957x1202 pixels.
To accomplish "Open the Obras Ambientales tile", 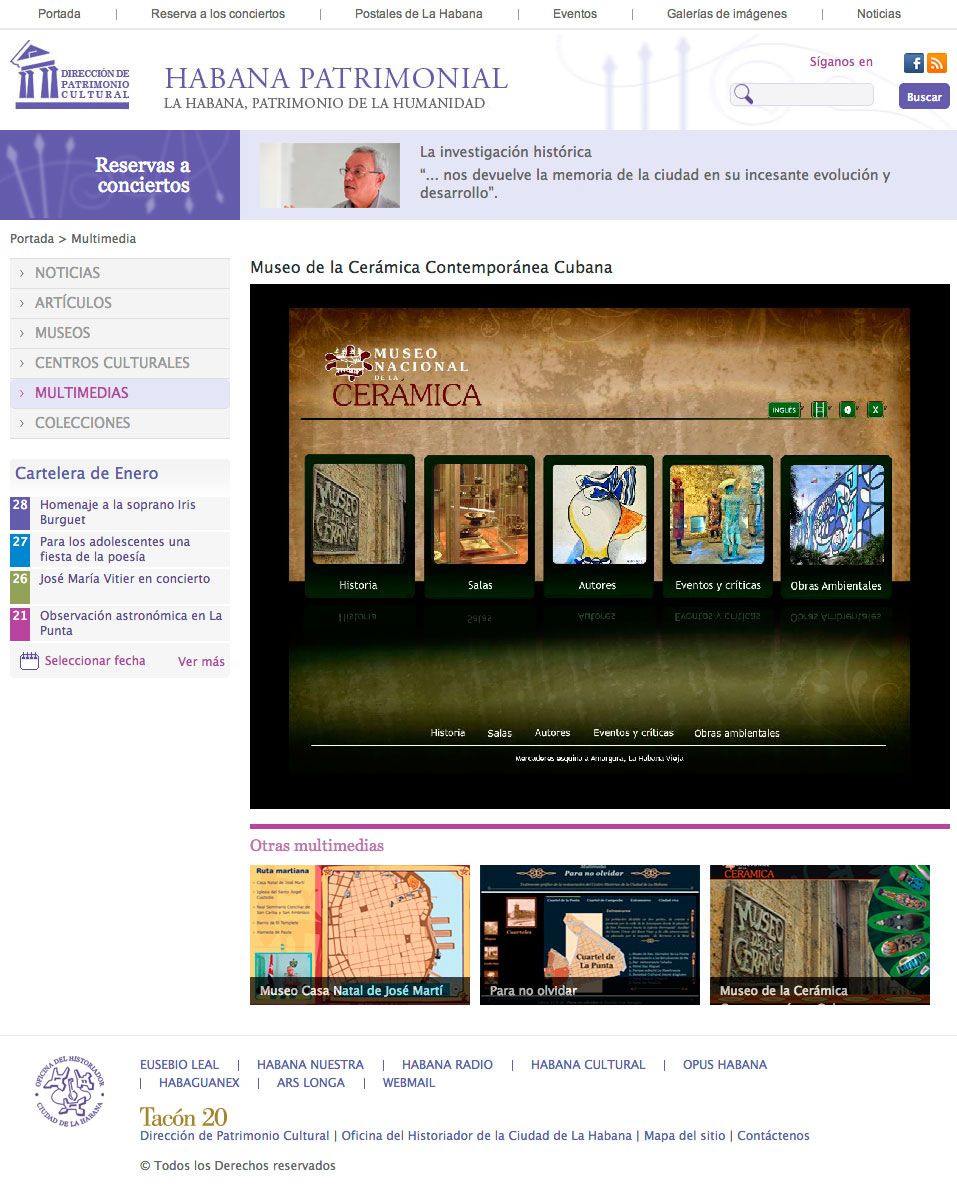I will [x=836, y=526].
